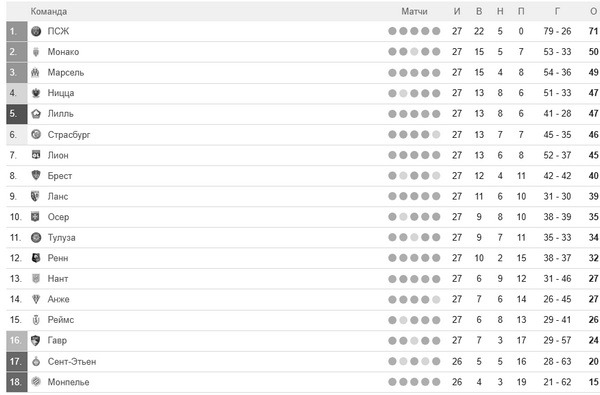Click the Монпелье club crest icon

[x=36, y=382]
